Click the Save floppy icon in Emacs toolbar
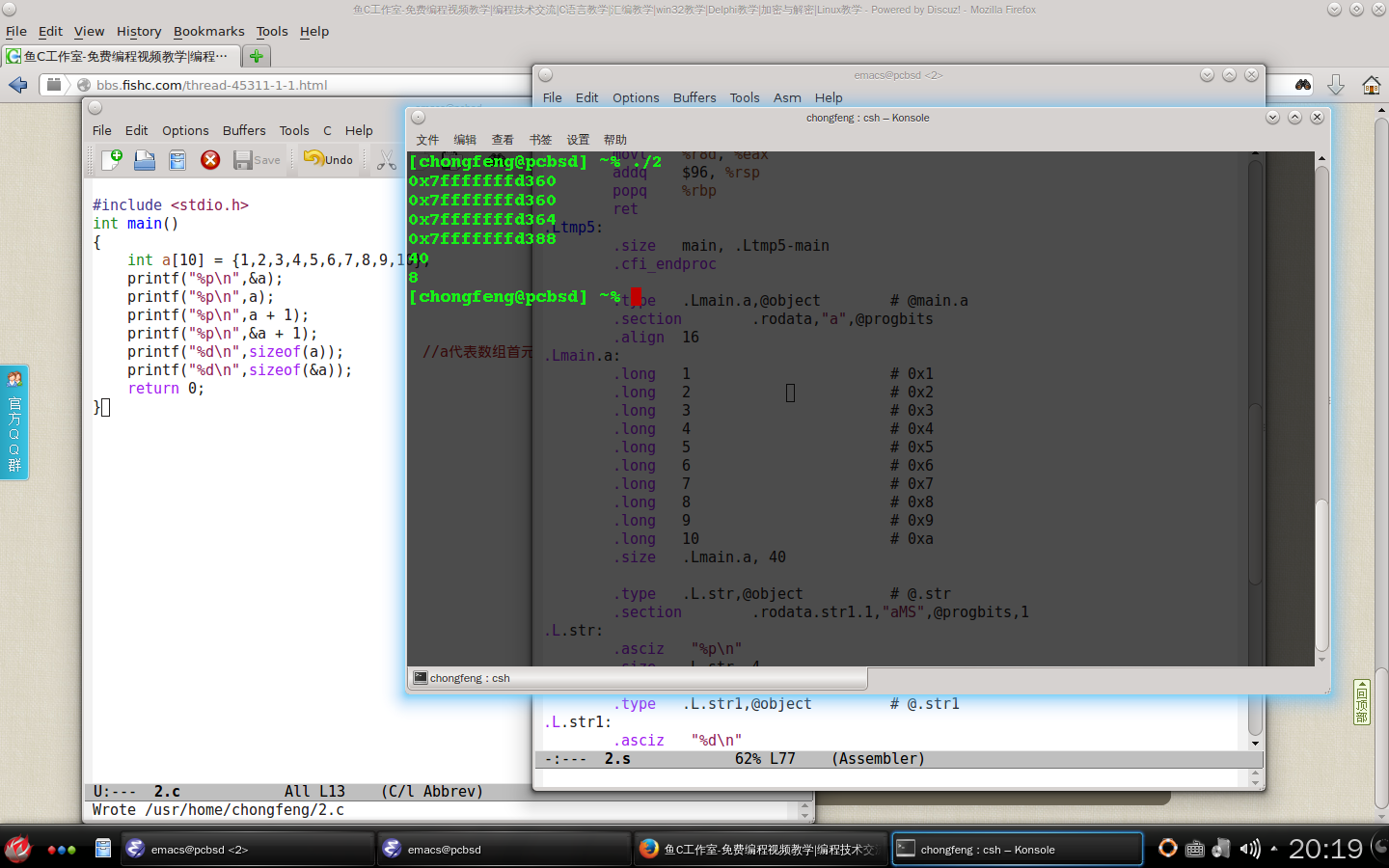This screenshot has height=868, width=1389. [257, 160]
